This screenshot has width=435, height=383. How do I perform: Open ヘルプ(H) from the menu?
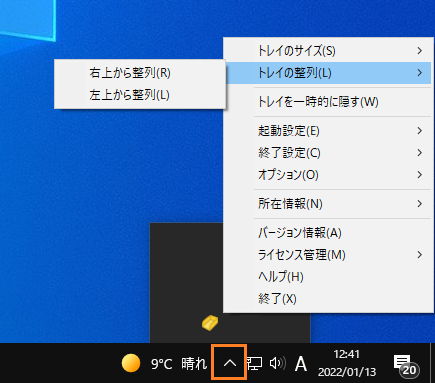(x=328, y=277)
